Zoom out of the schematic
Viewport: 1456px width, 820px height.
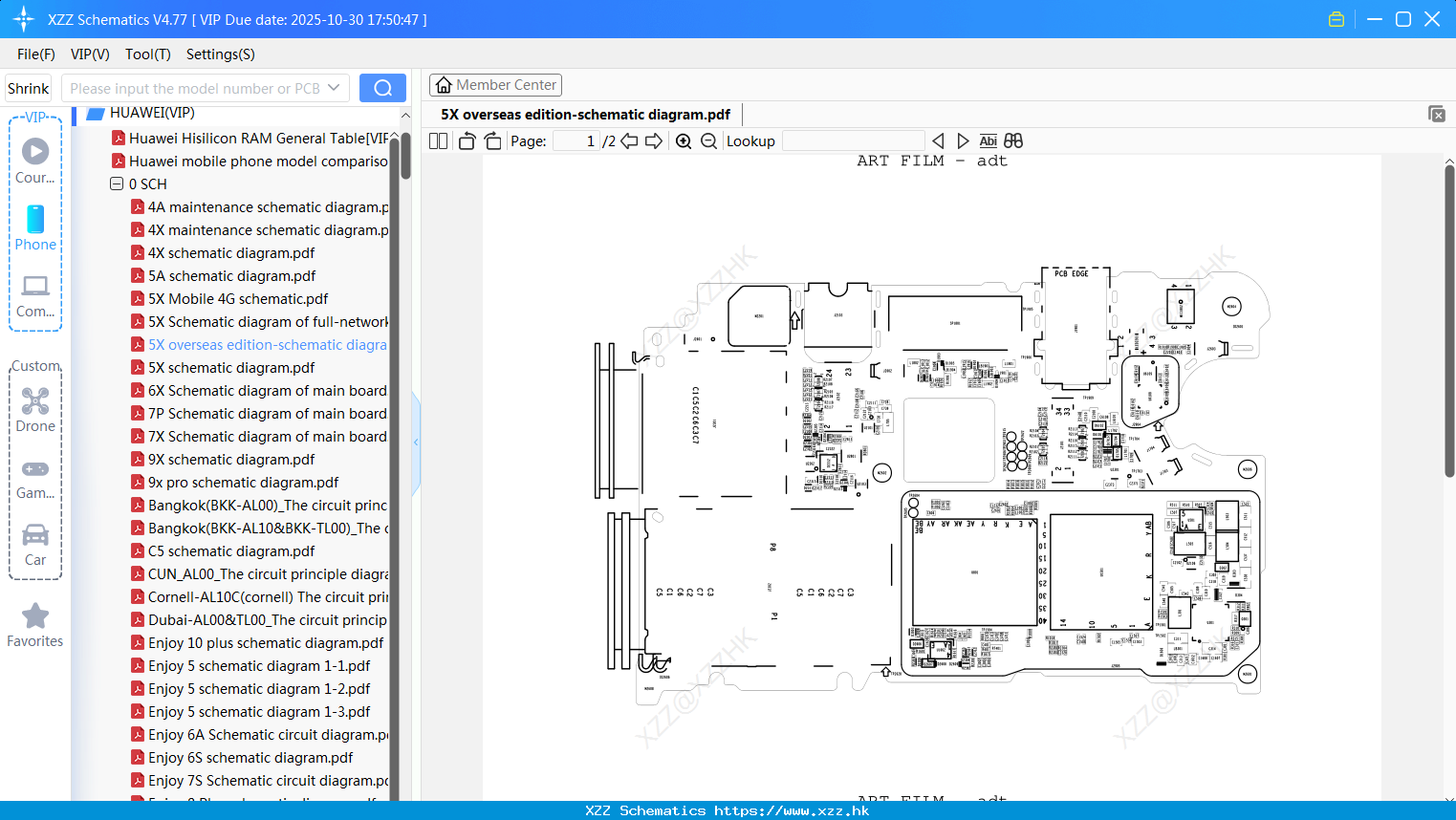point(709,140)
